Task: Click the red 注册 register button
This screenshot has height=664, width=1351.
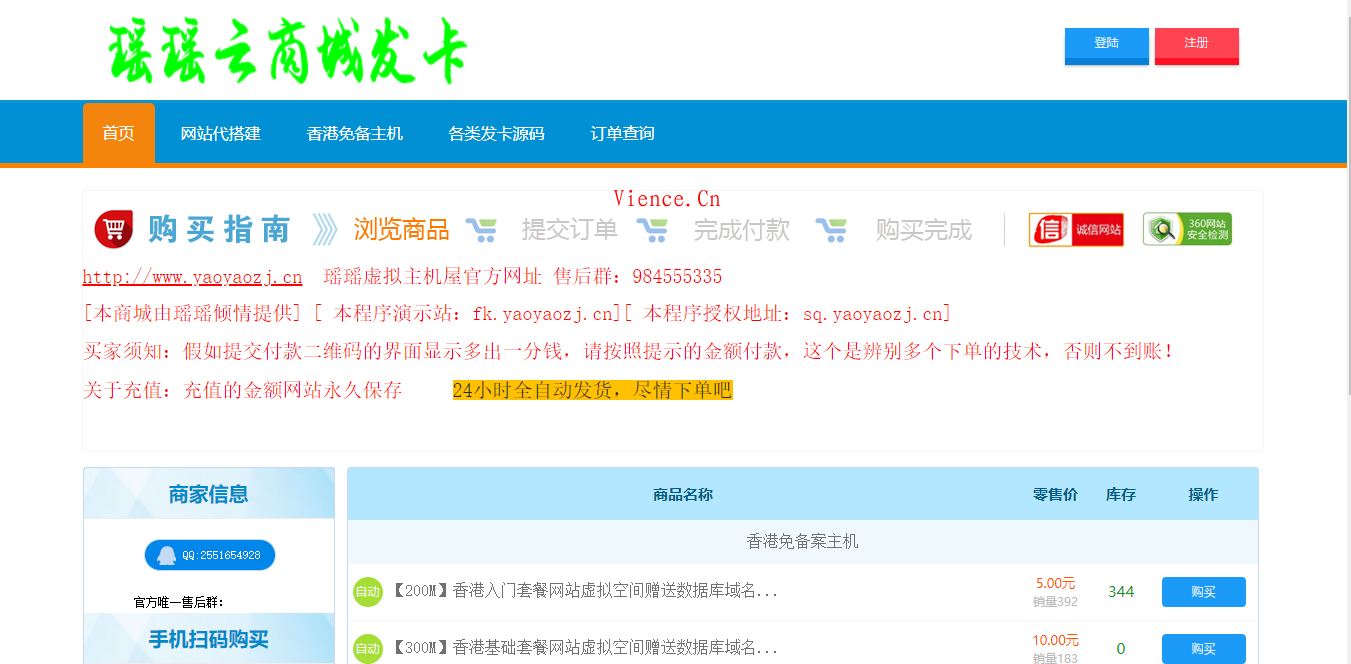Action: pyautogui.click(x=1196, y=44)
